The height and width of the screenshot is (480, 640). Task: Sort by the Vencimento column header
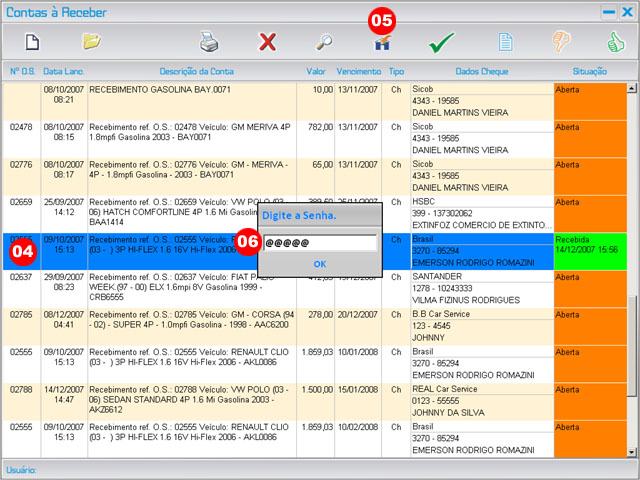coord(359,72)
